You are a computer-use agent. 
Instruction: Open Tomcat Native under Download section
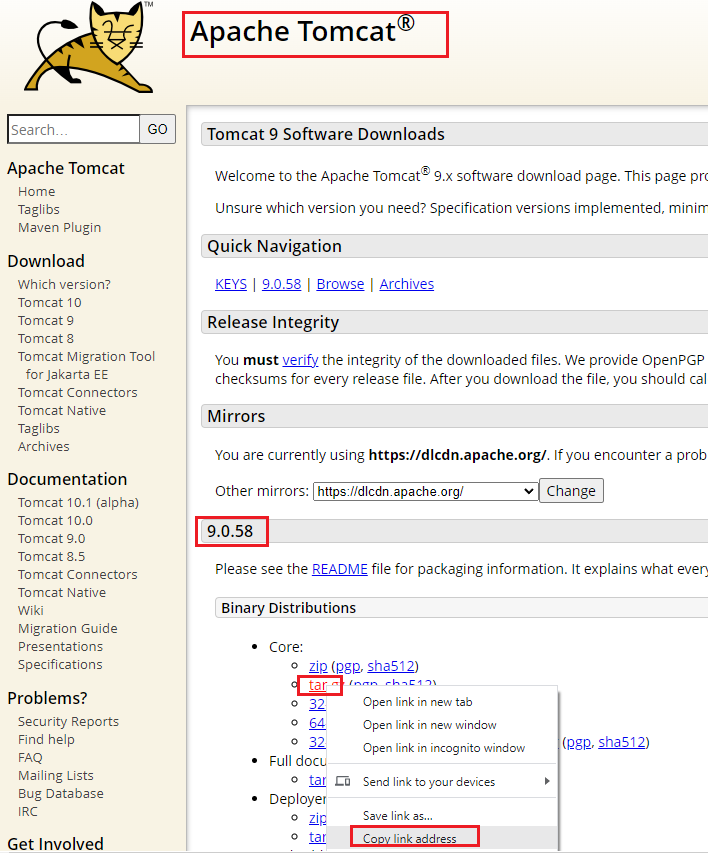pos(62,410)
